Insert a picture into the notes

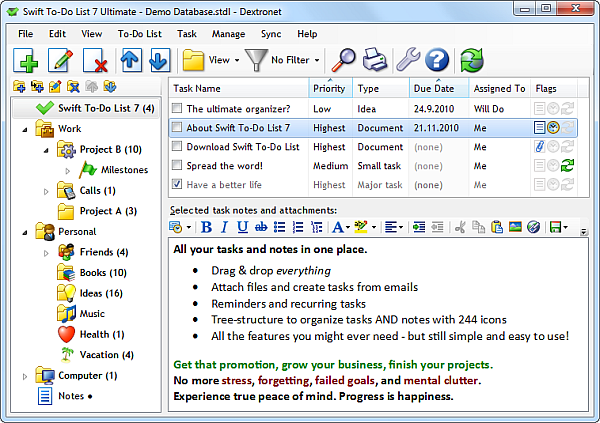click(515, 227)
